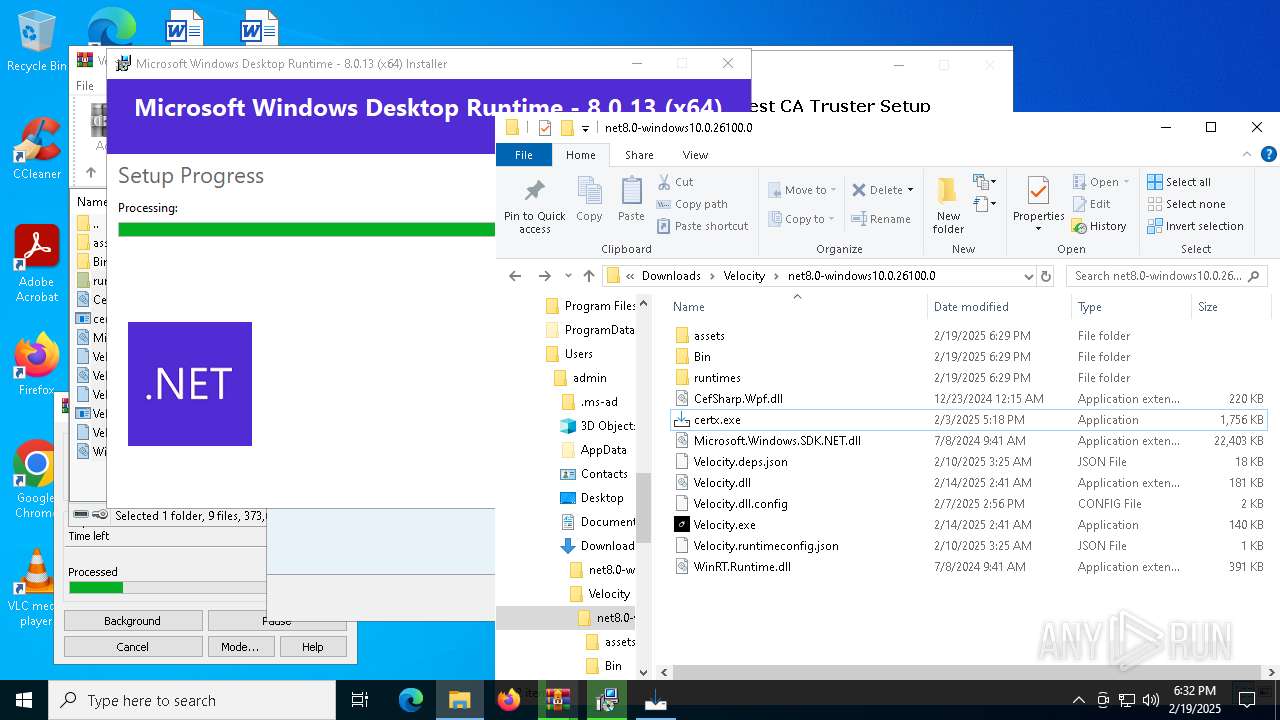
Task: Click Help button in WinRAR dialog
Action: pos(313,647)
